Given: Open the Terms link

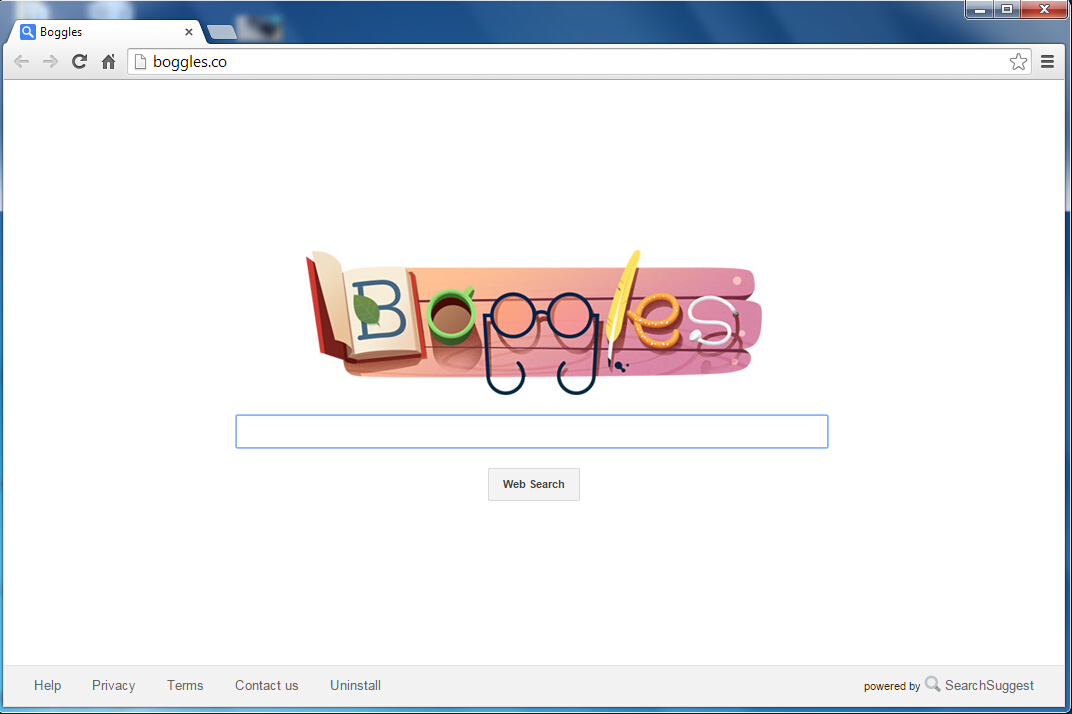Looking at the screenshot, I should [185, 685].
